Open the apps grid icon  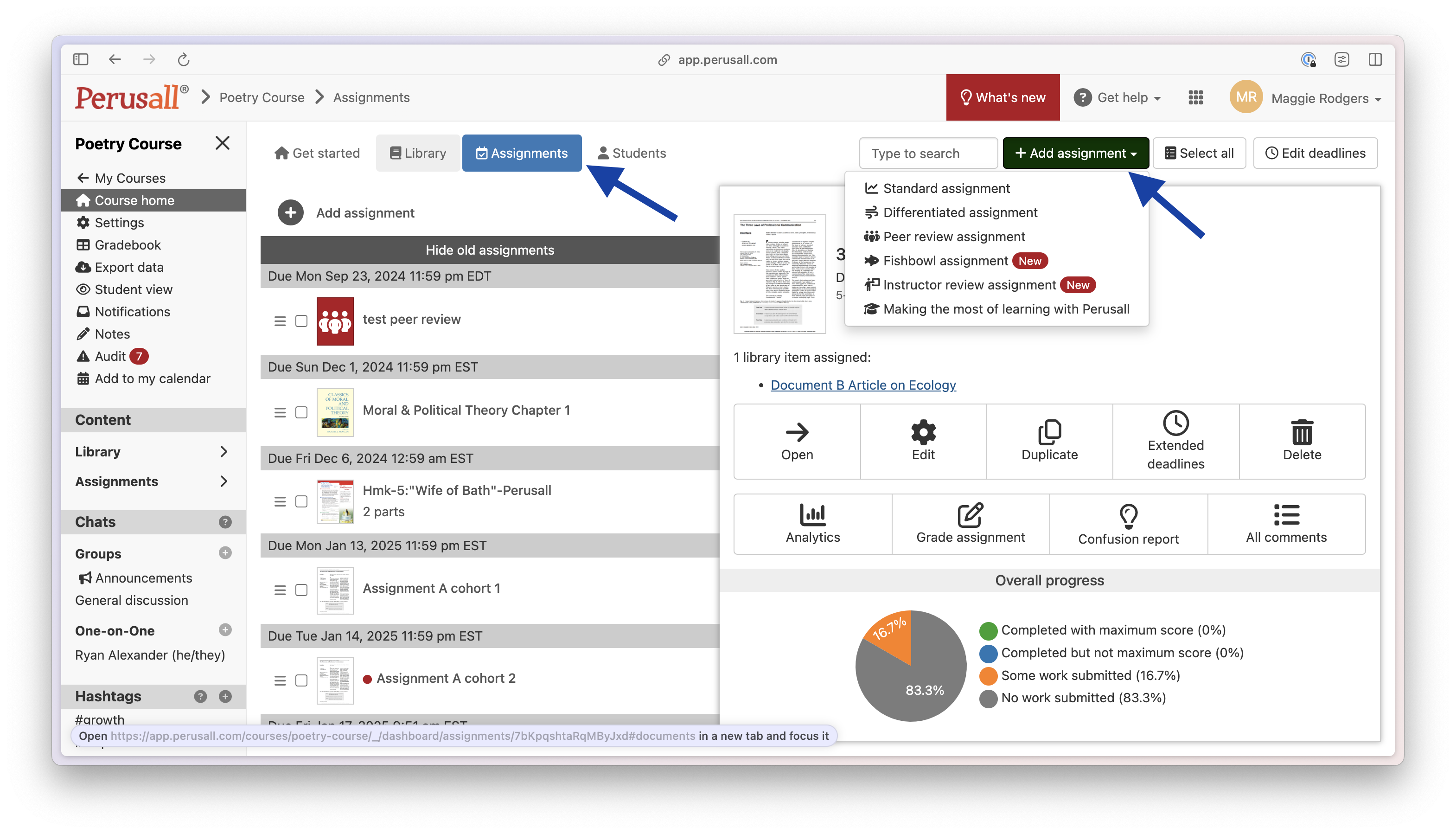pyautogui.click(x=1195, y=97)
